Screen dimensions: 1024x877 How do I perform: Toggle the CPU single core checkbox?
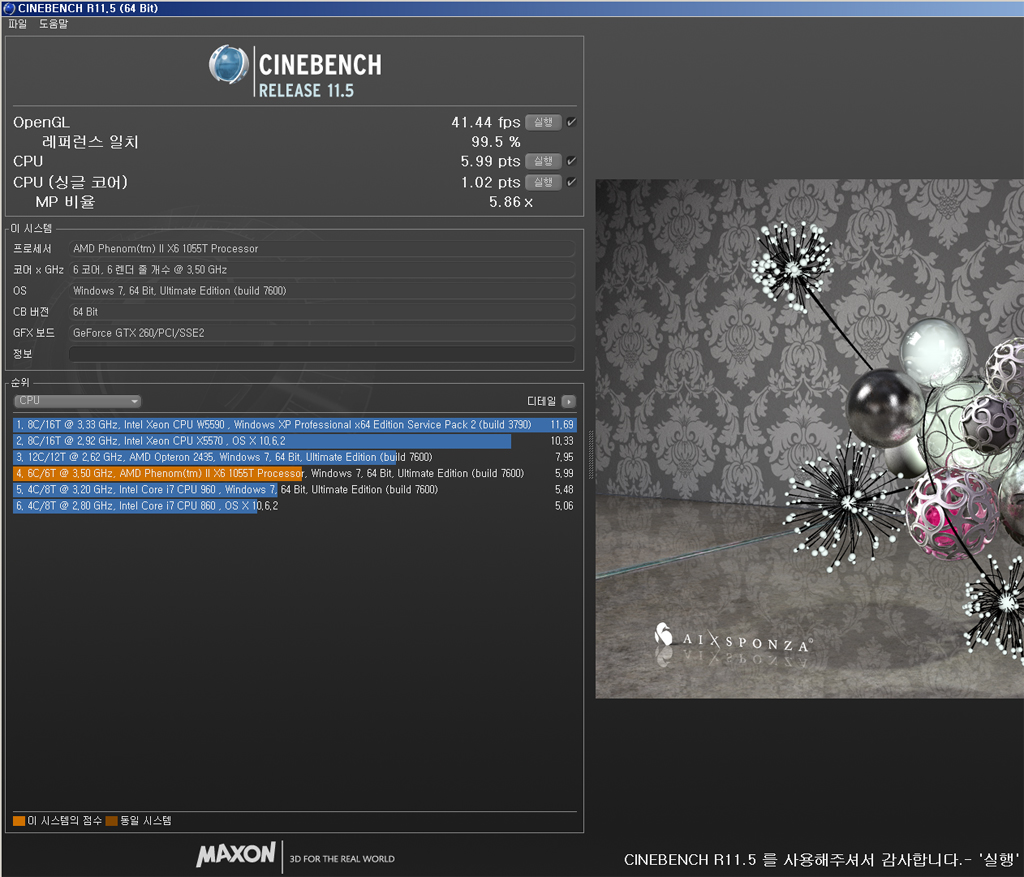coord(571,182)
